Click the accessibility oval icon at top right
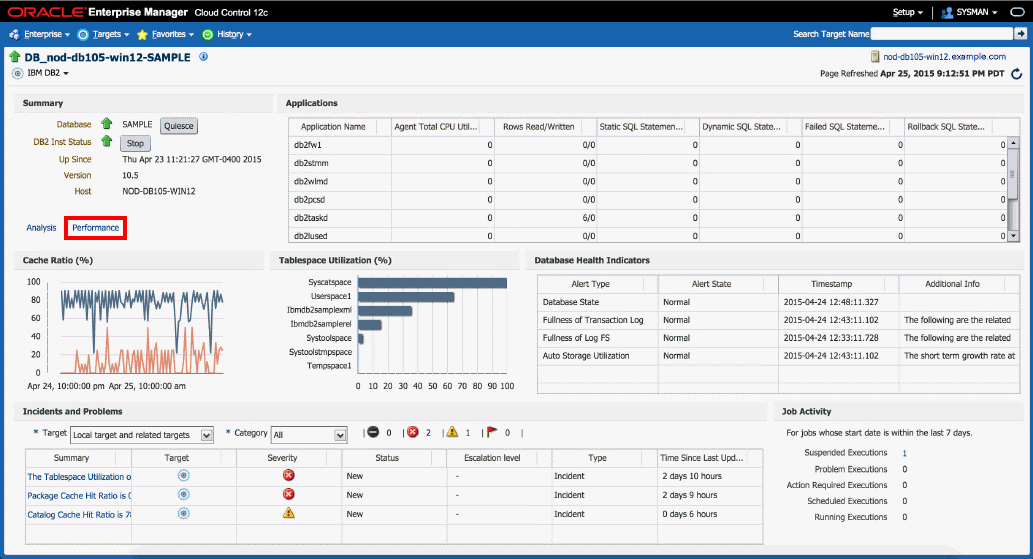This screenshot has width=1033, height=559. 1017,13
